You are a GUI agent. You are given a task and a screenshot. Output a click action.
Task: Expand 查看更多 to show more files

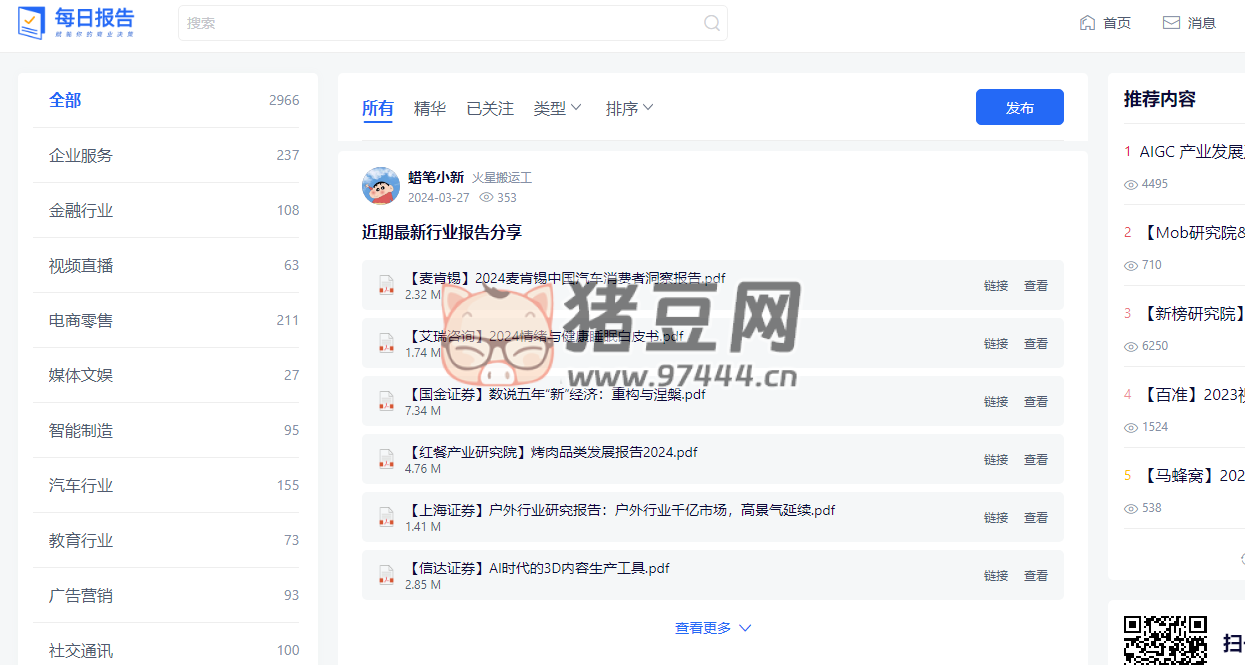click(713, 628)
